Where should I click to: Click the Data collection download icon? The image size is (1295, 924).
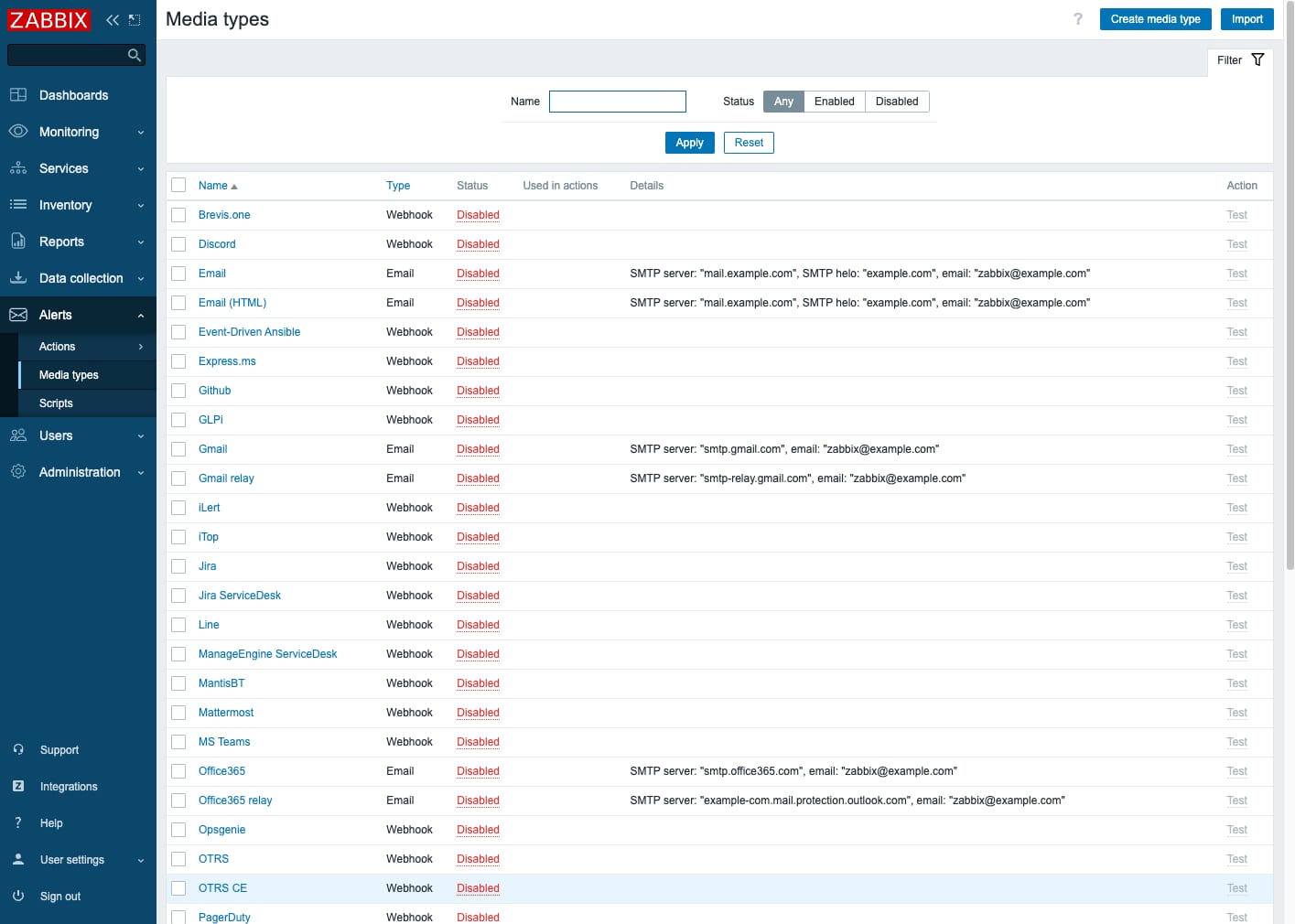pos(19,278)
